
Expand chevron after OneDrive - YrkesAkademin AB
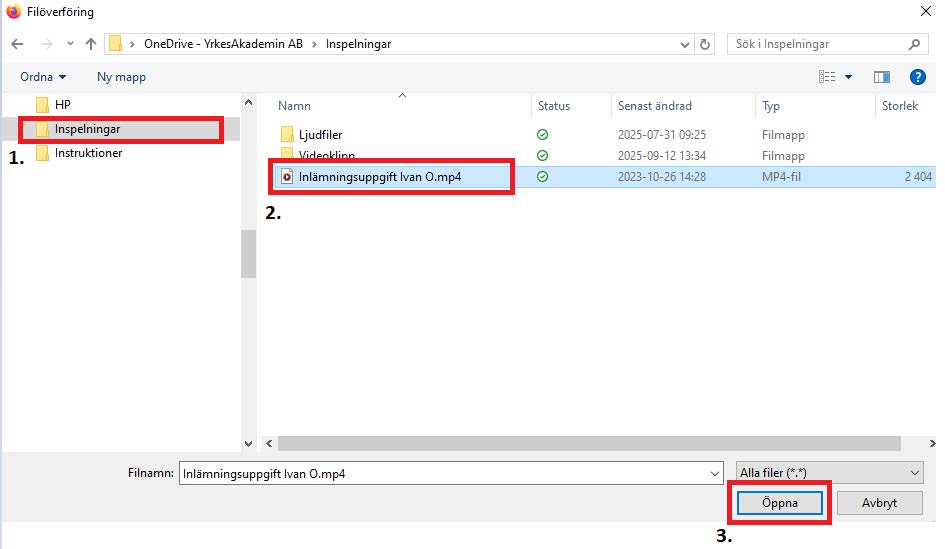point(314,44)
